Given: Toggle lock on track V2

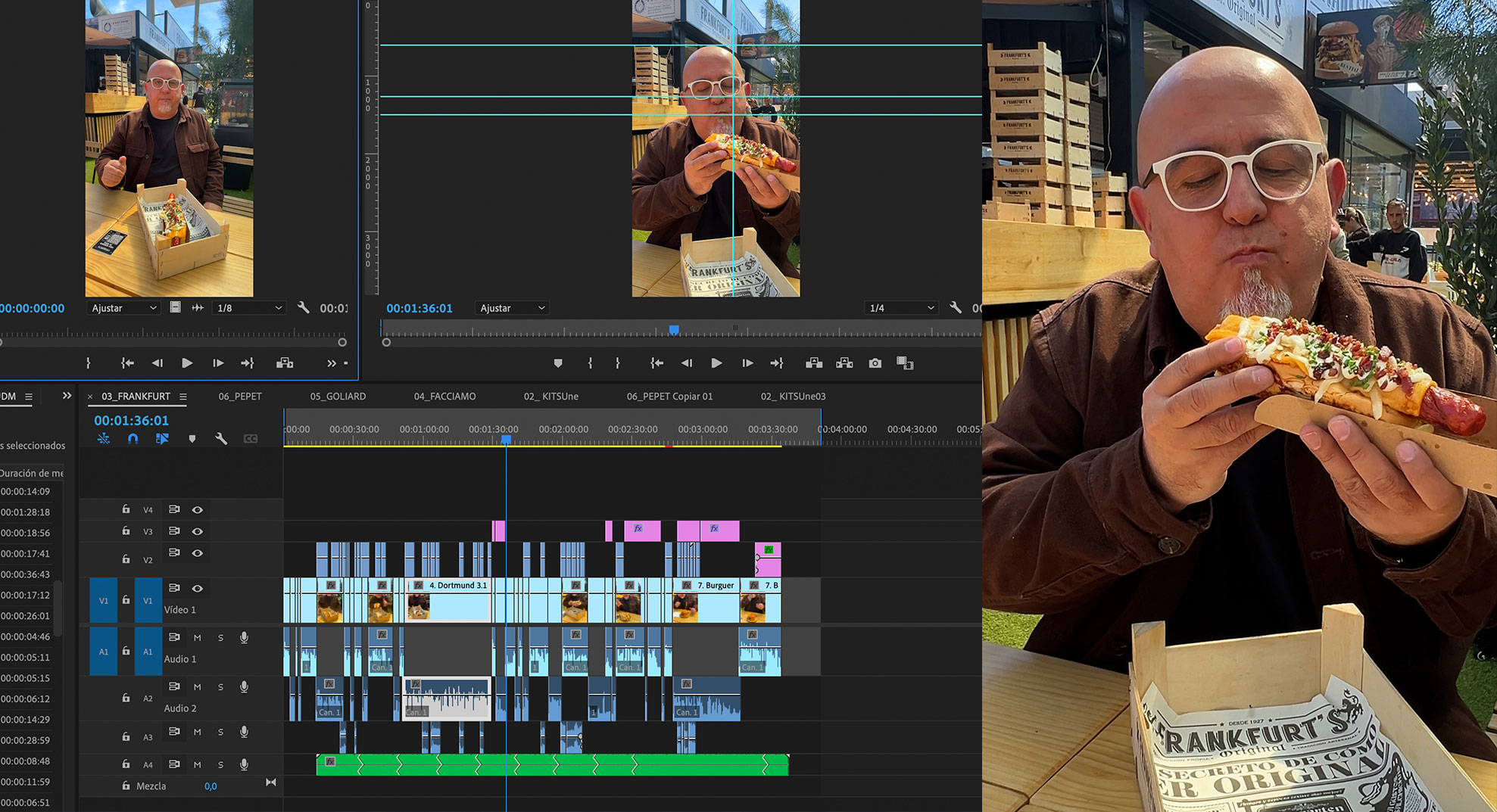Looking at the screenshot, I should (126, 558).
